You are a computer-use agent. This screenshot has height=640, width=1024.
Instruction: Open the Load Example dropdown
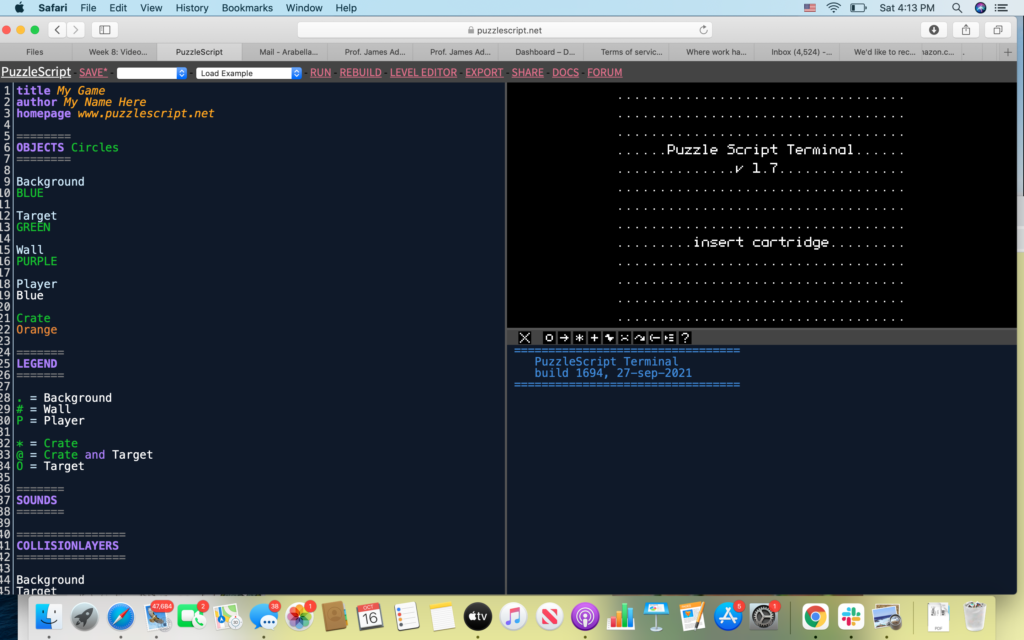tap(249, 73)
